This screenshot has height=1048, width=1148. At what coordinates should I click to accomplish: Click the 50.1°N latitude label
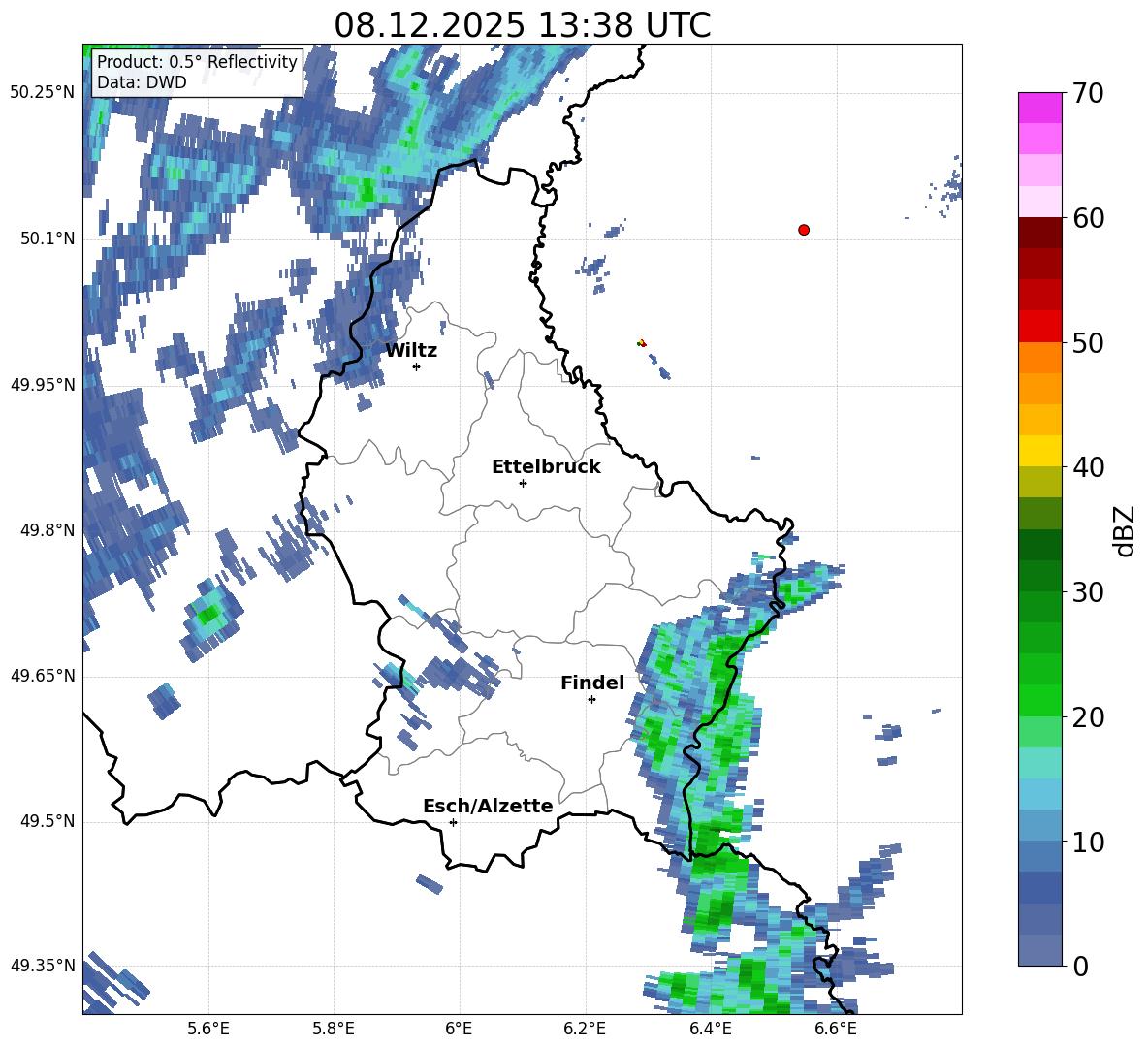48,238
